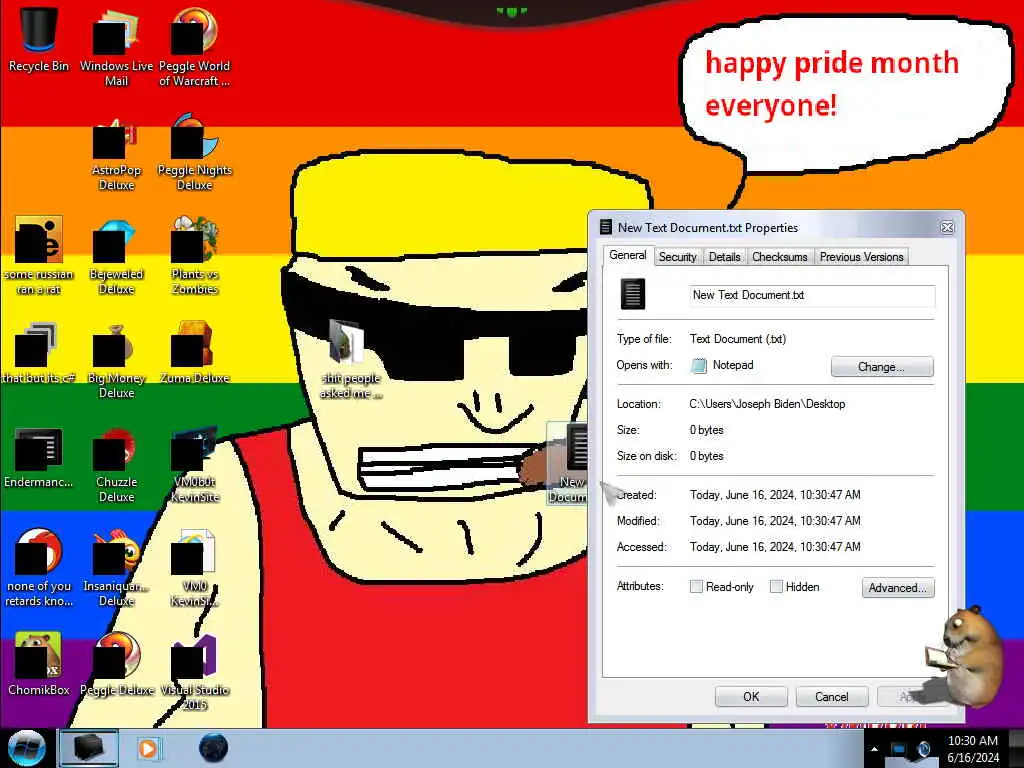
Task: Open the Details tab
Action: point(724,257)
